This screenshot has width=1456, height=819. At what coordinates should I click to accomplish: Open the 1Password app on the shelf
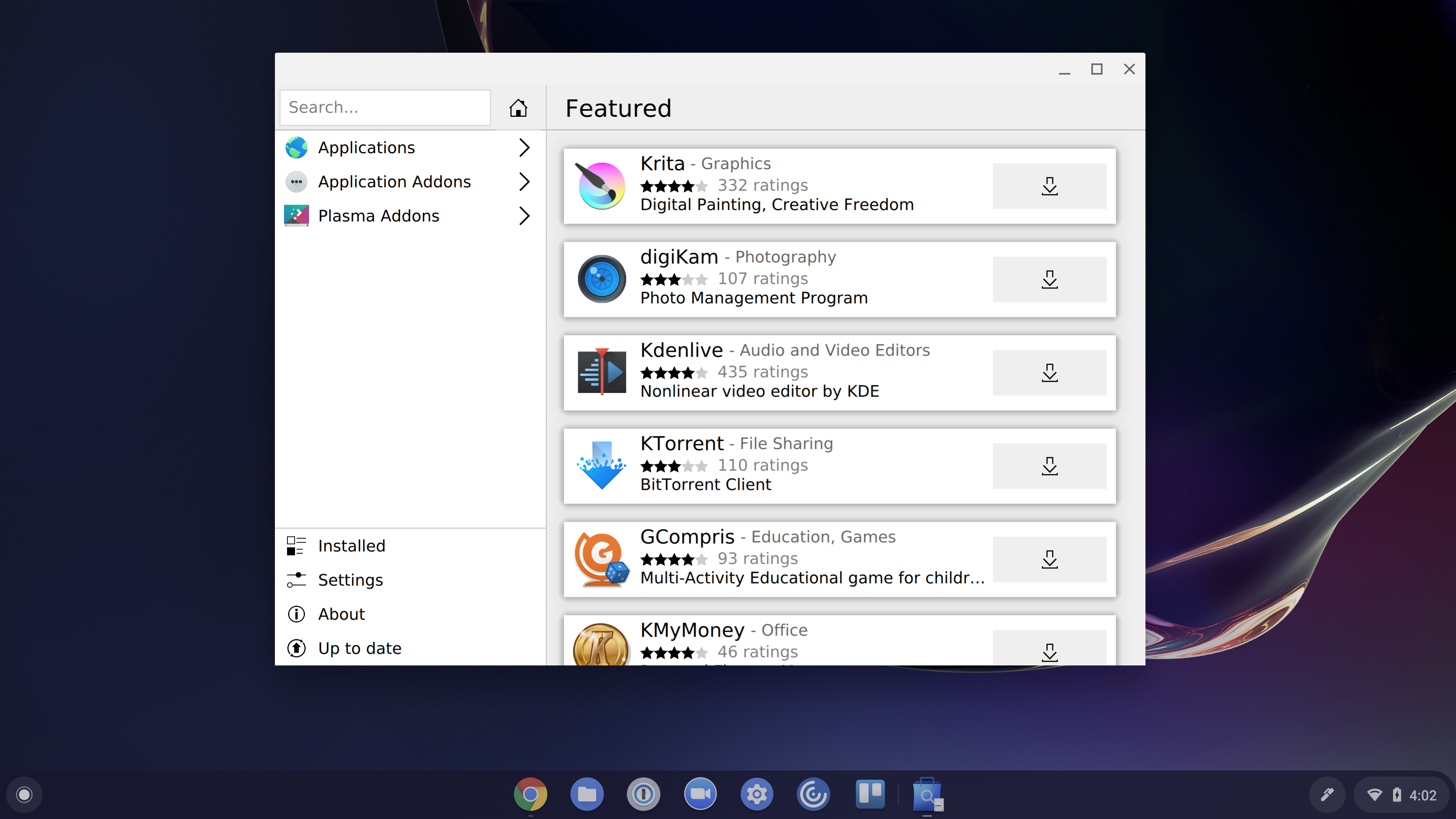[x=643, y=795]
